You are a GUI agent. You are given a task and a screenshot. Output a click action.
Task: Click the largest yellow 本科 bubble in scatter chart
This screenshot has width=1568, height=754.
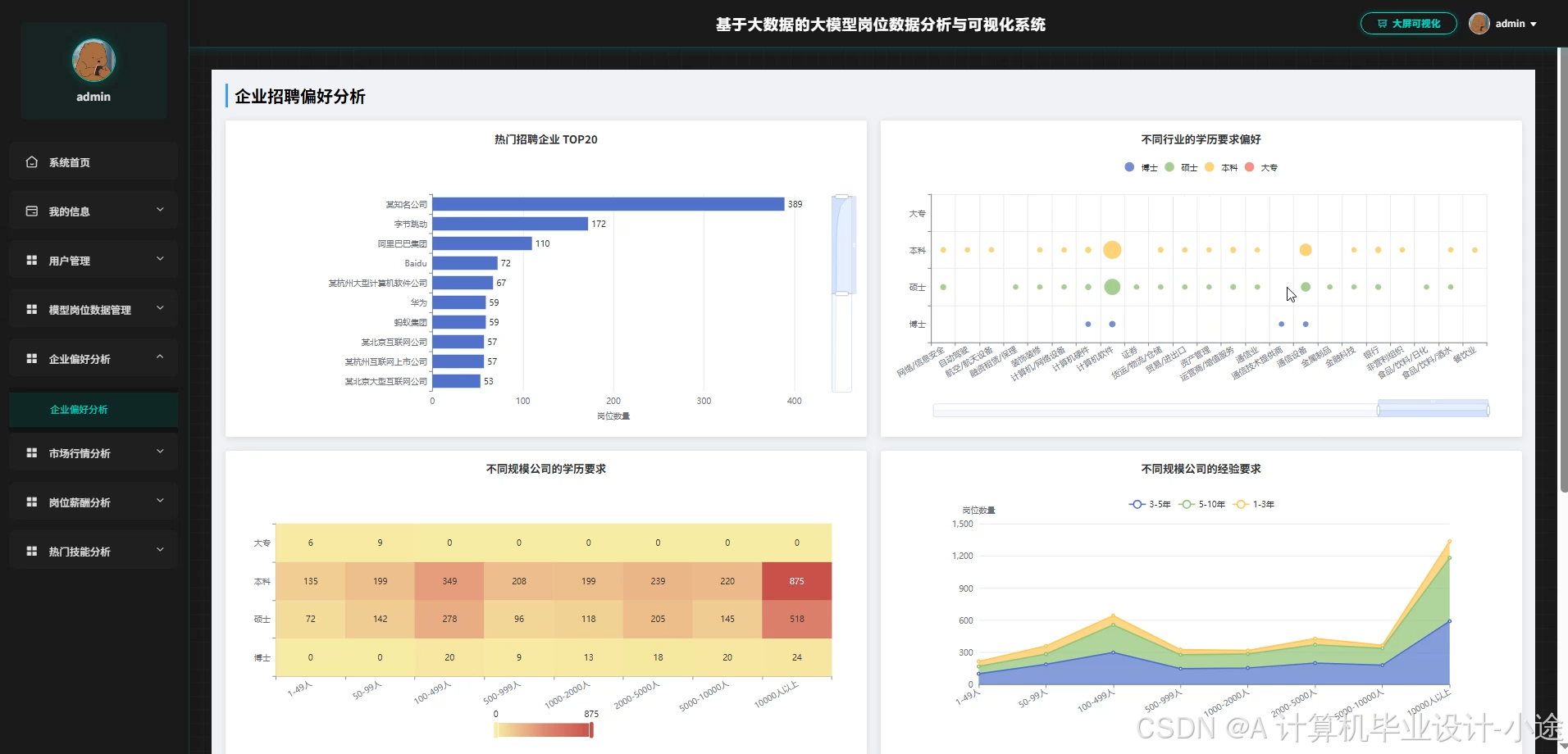(1112, 250)
